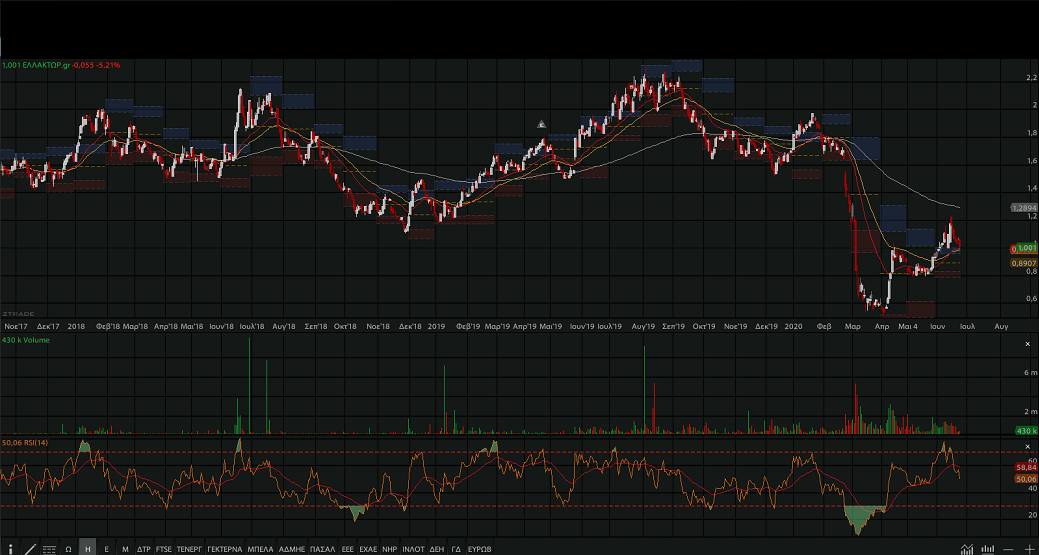The width and height of the screenshot is (1039, 555).
Task: Load the ΓΕΚΤΕΡΝΑ chart
Action: pyautogui.click(x=224, y=549)
